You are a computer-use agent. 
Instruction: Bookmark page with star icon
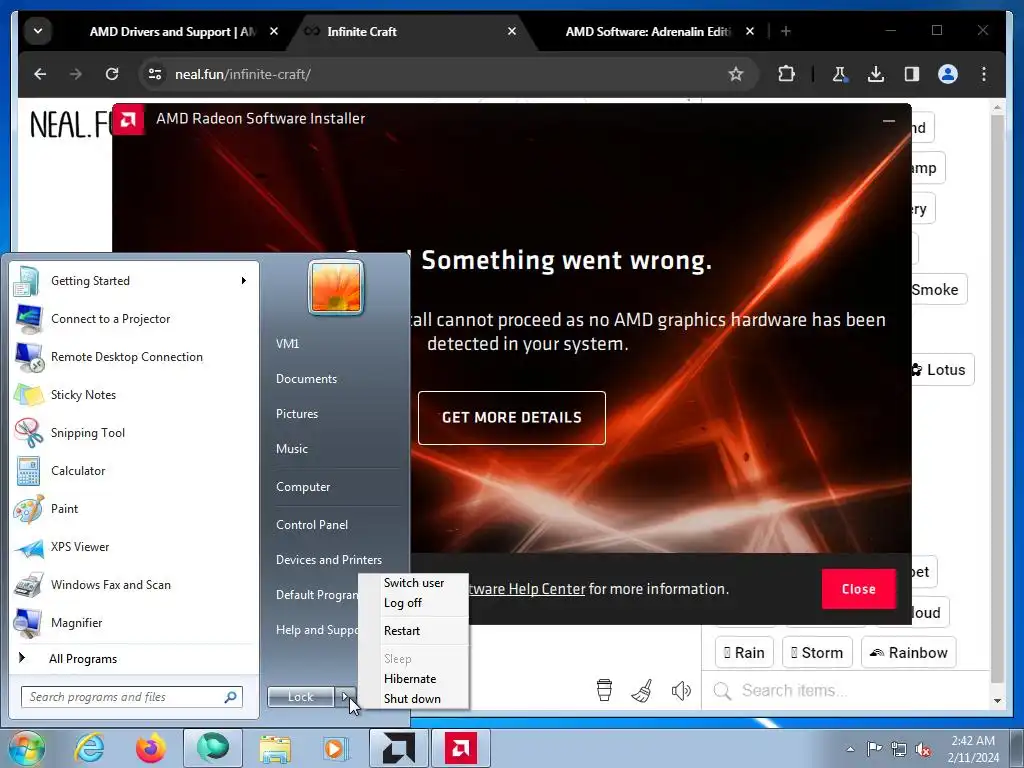point(736,74)
